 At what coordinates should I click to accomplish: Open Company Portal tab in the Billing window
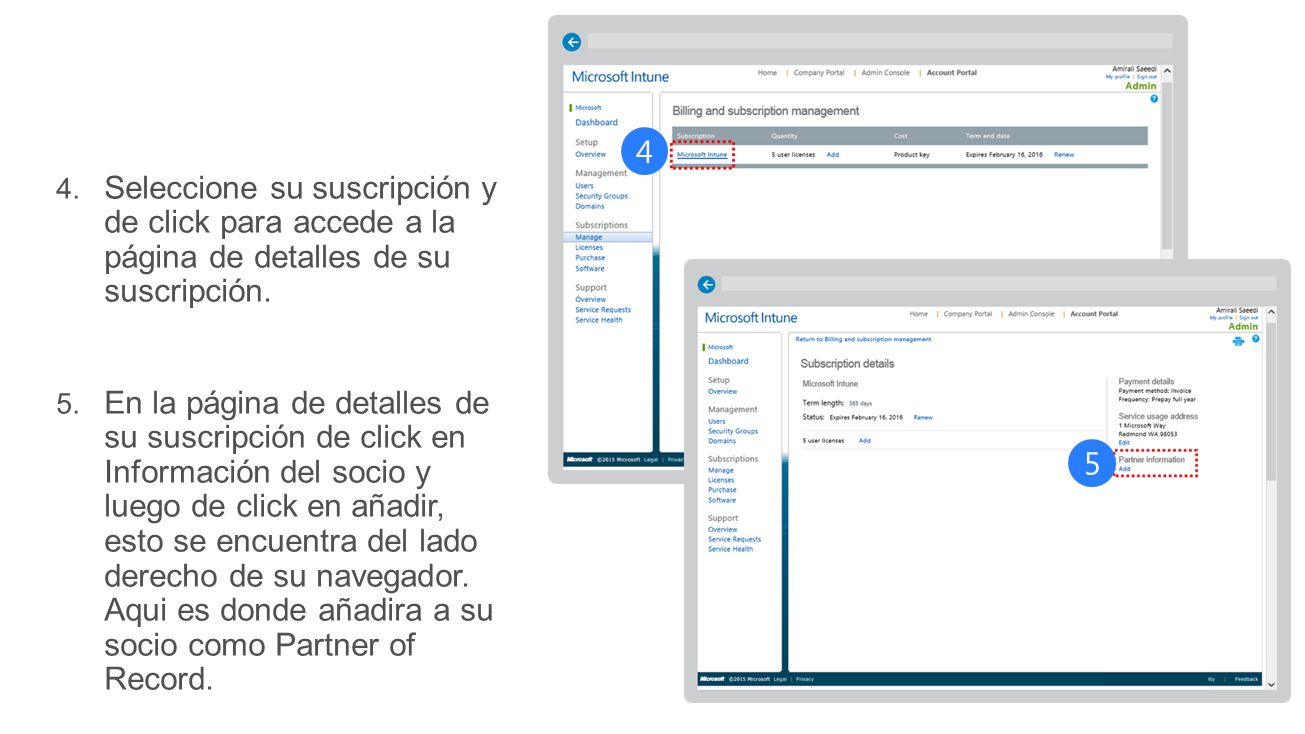tap(819, 72)
